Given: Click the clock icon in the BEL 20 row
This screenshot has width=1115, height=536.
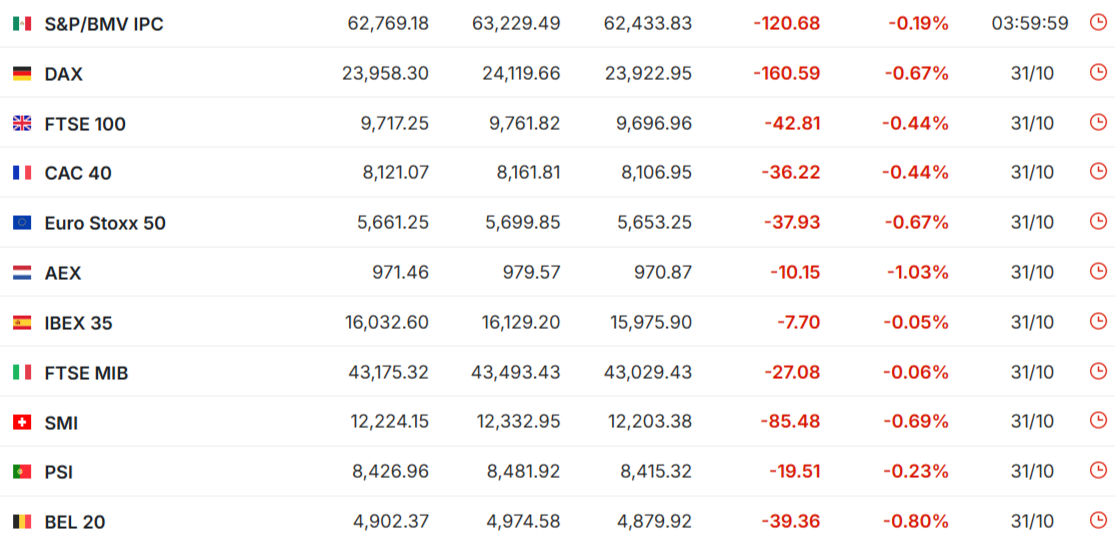Looking at the screenshot, I should [1097, 520].
